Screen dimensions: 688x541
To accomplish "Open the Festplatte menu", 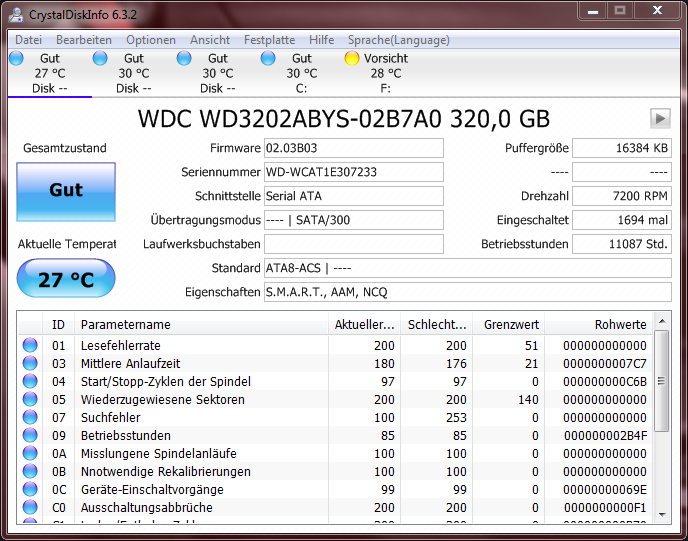I will [x=269, y=40].
